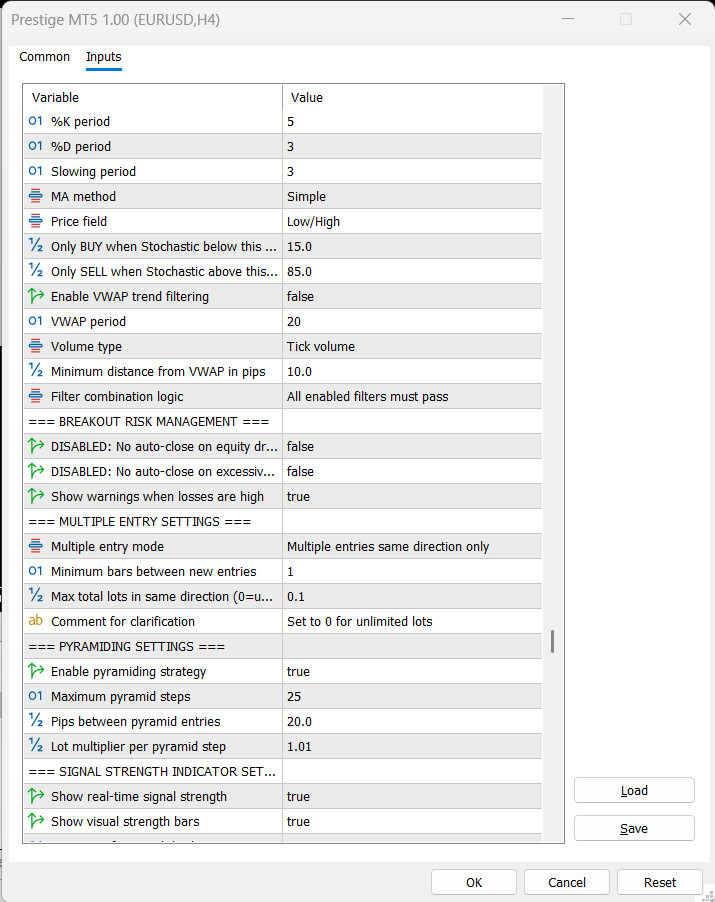Dismiss the dialog with Cancel

(x=567, y=882)
